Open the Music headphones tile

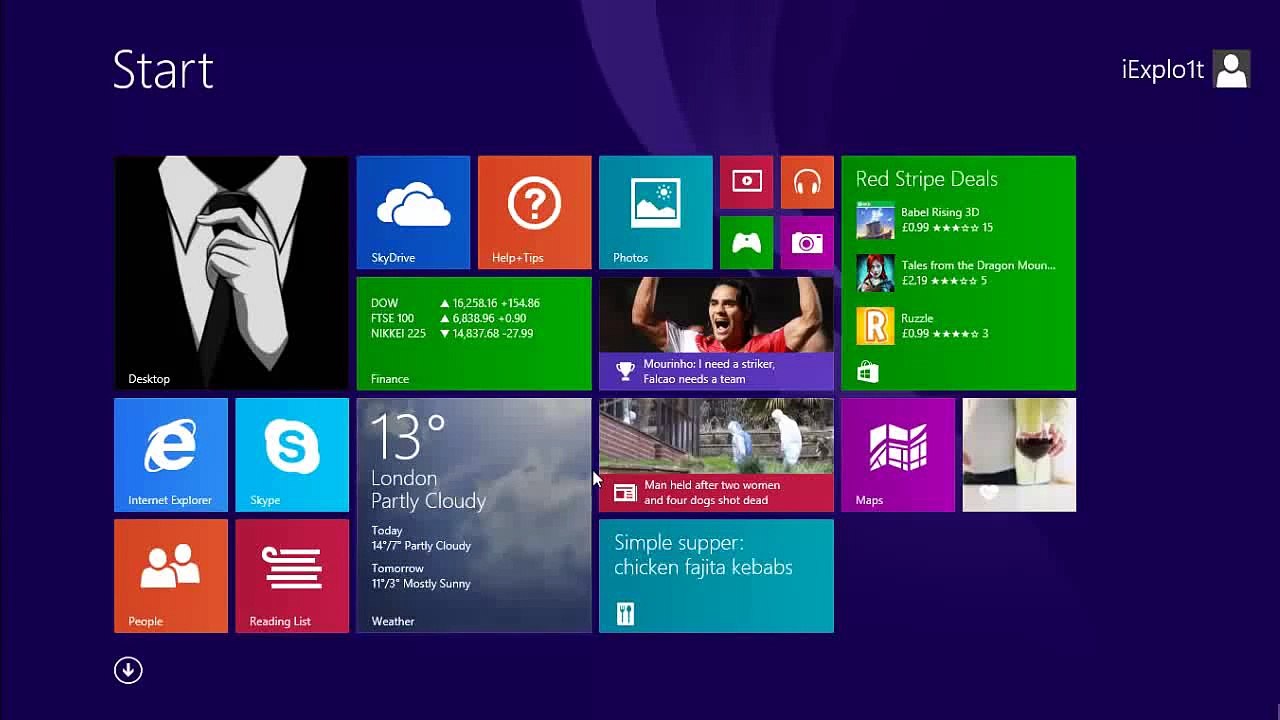[x=807, y=182]
